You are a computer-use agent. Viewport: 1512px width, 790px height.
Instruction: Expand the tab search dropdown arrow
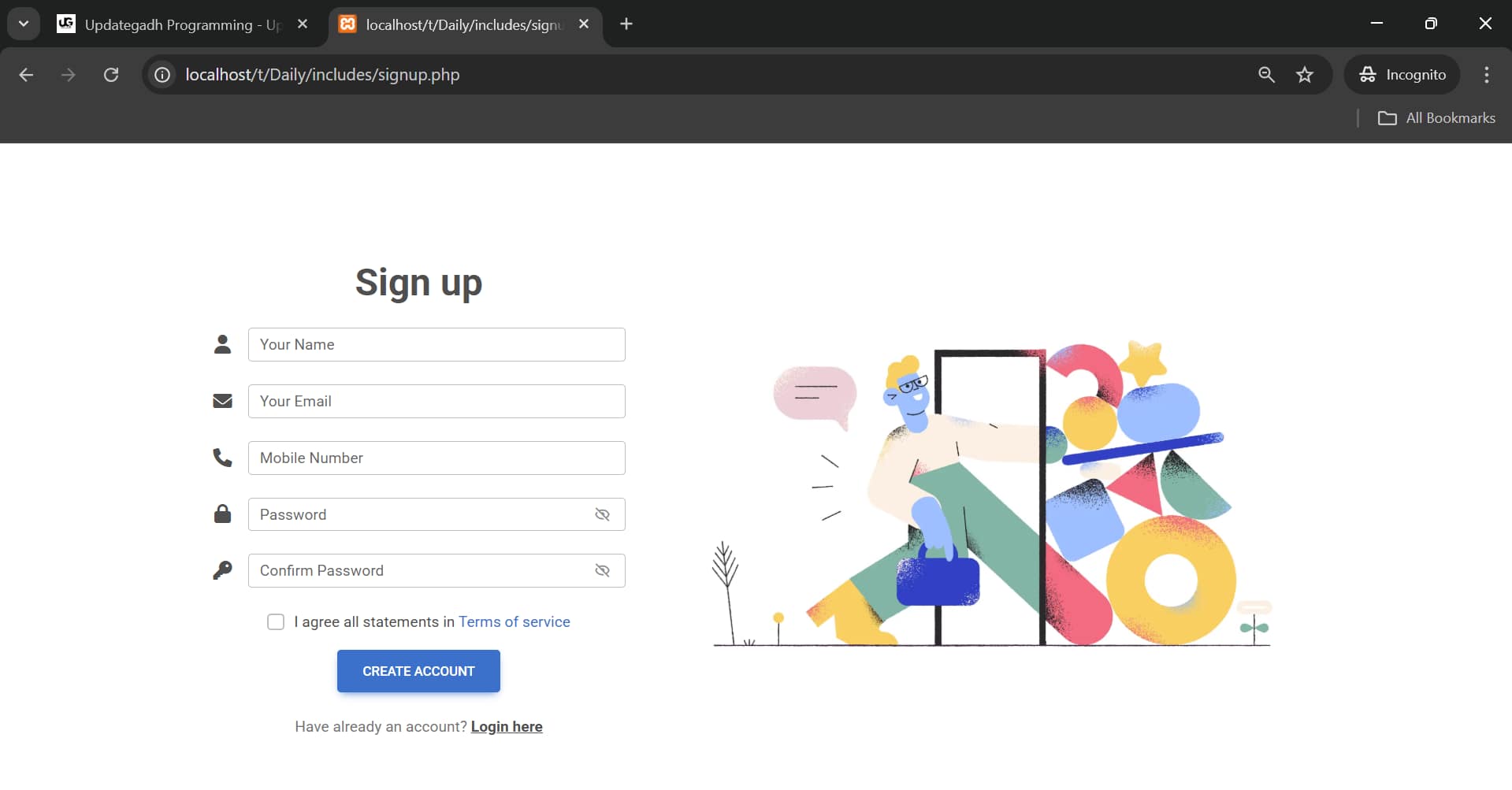24,24
